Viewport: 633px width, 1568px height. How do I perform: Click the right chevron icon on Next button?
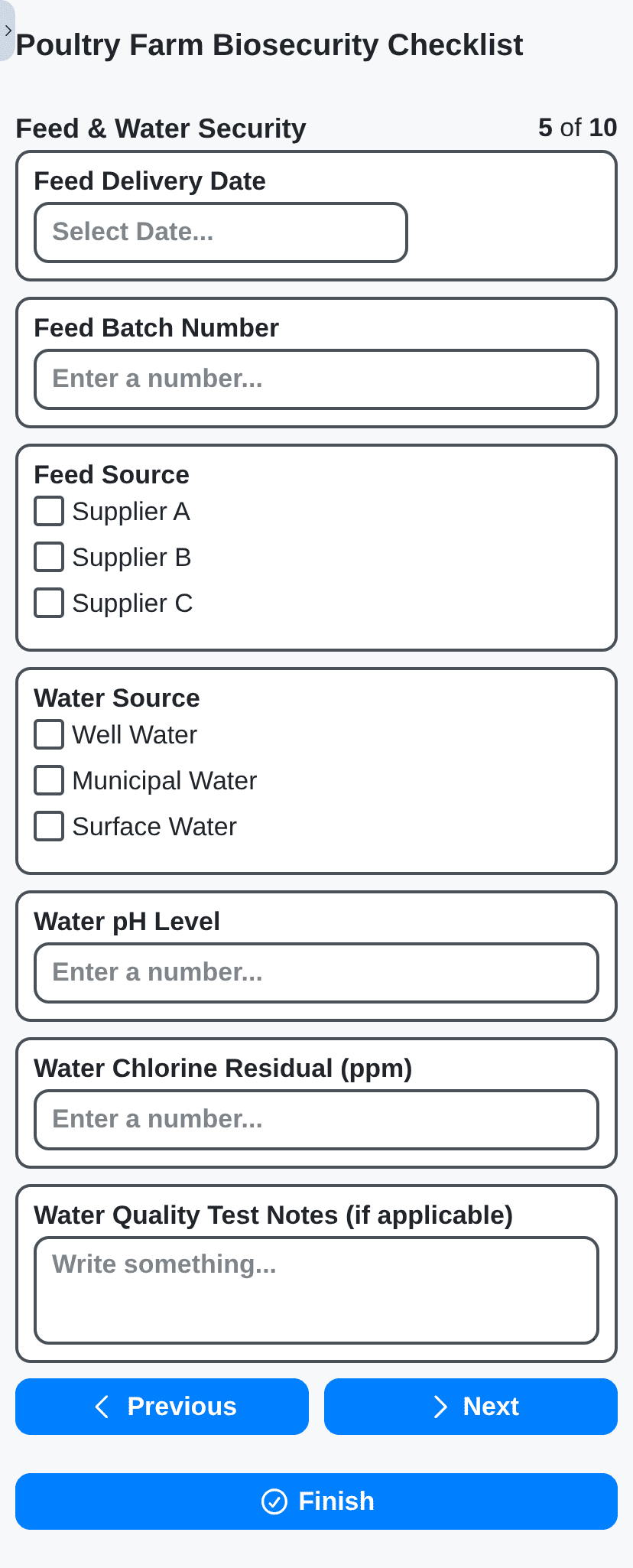[440, 1406]
